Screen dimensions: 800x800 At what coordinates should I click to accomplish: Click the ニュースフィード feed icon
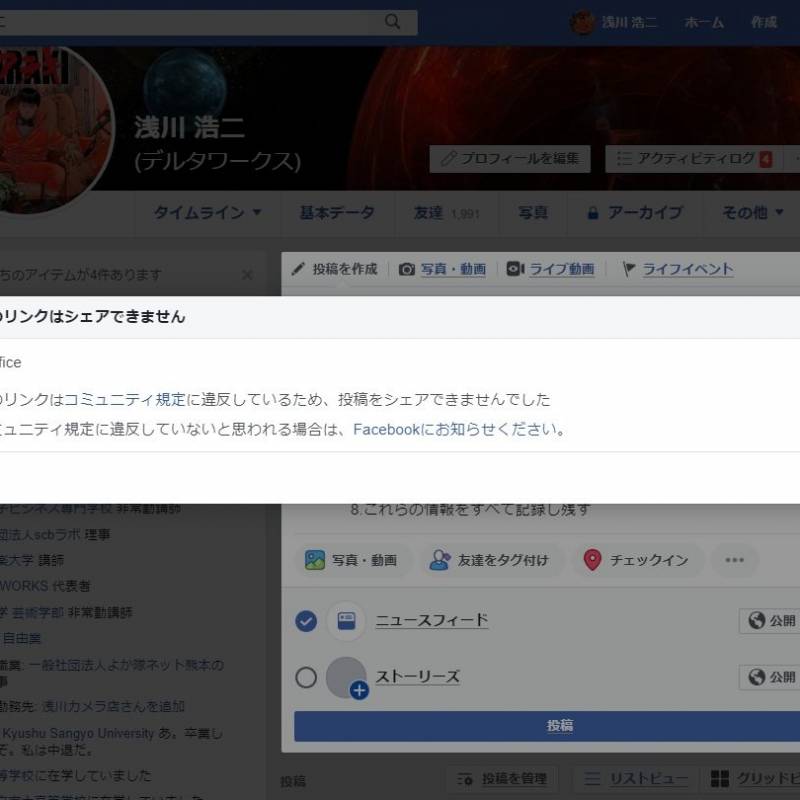(x=346, y=621)
